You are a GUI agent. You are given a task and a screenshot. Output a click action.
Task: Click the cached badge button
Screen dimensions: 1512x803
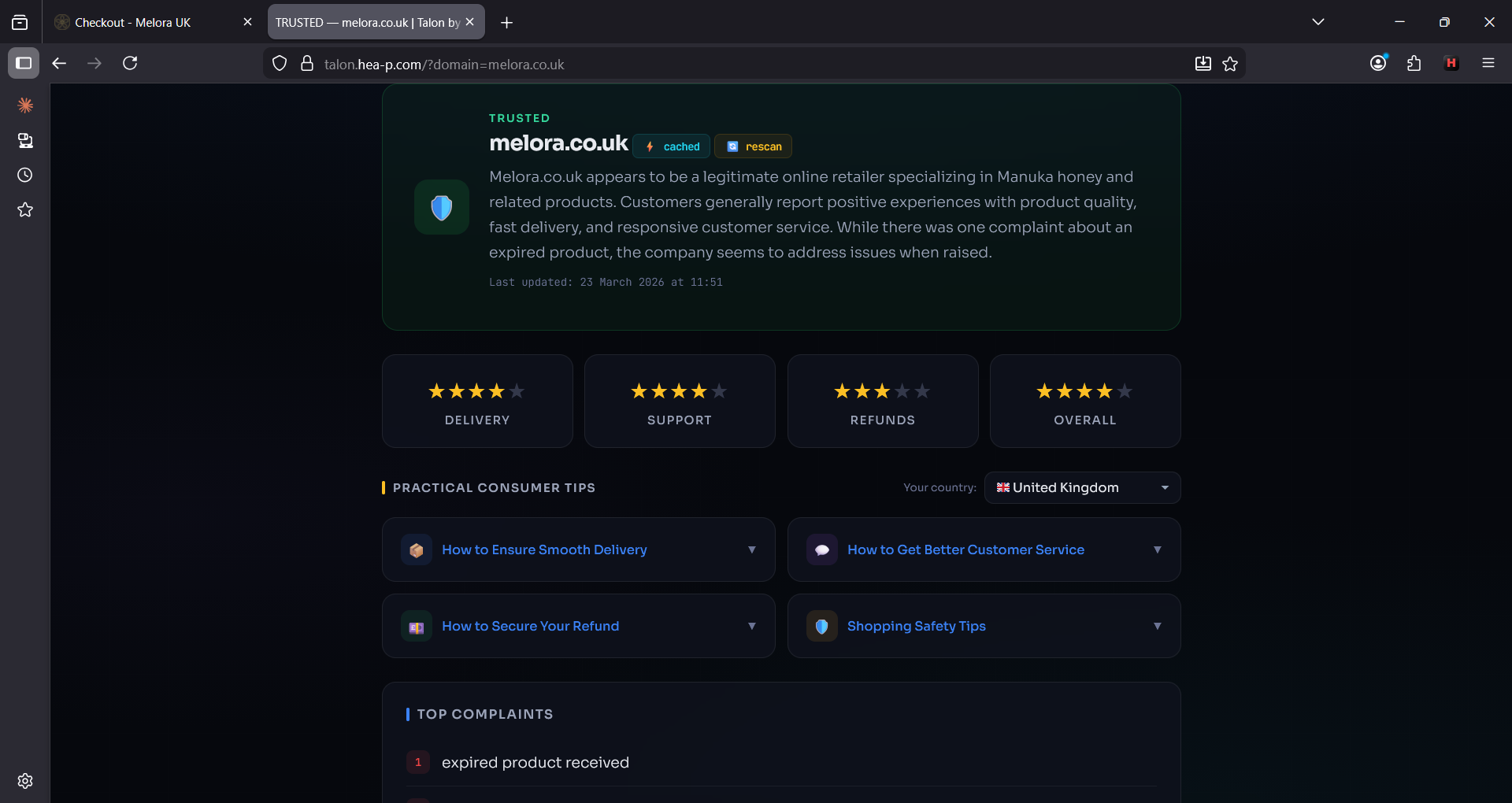coord(672,146)
